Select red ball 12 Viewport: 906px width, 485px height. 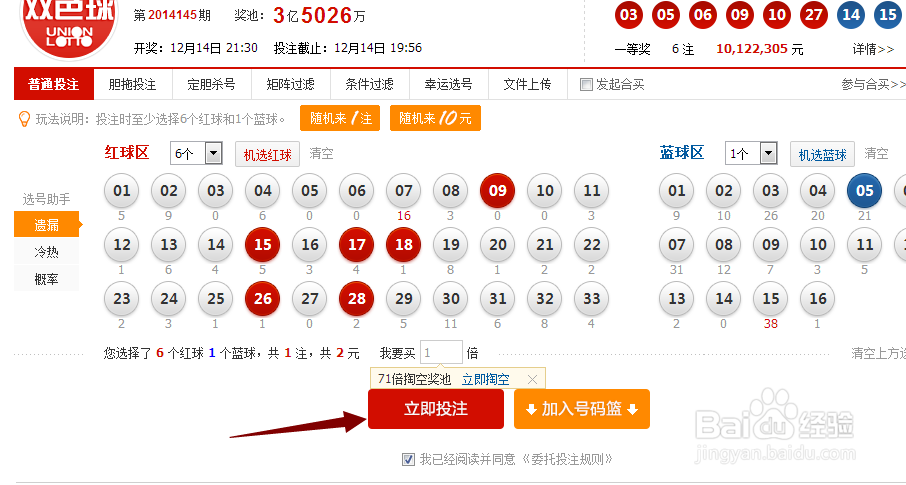(121, 245)
